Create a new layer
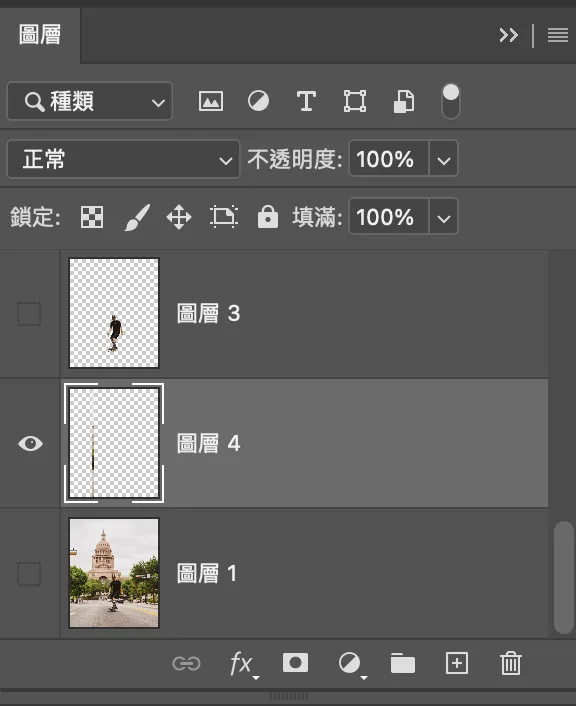Viewport: 576px width, 706px height. coord(457,663)
